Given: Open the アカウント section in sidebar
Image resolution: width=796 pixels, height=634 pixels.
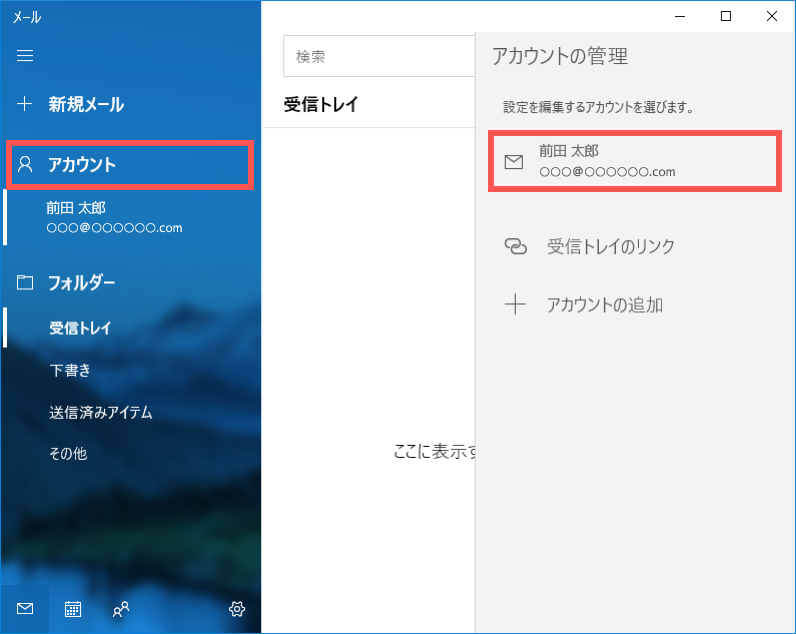Looking at the screenshot, I should 82,165.
